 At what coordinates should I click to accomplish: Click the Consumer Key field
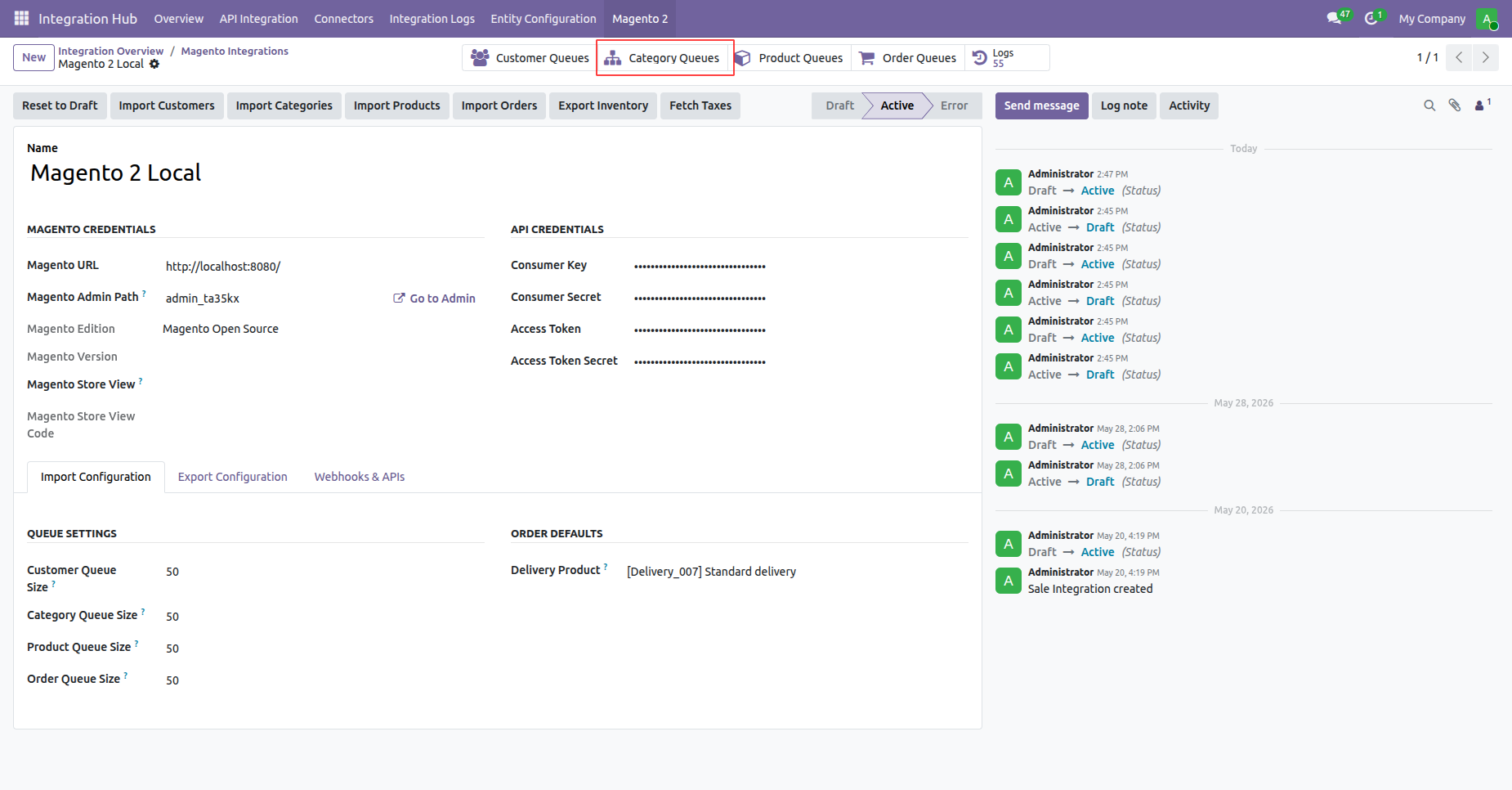click(801, 266)
